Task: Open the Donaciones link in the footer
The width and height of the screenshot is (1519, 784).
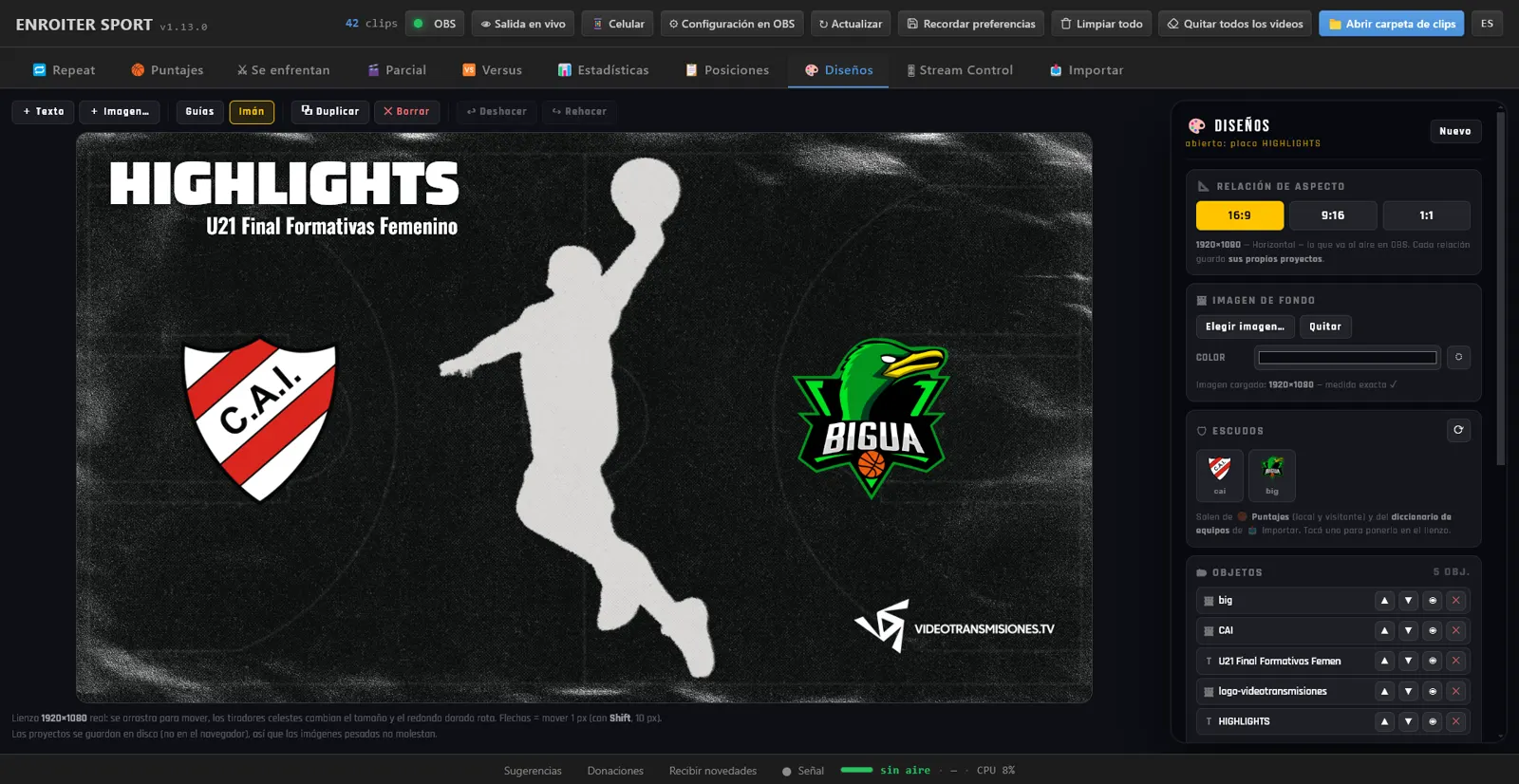Action: pos(615,771)
